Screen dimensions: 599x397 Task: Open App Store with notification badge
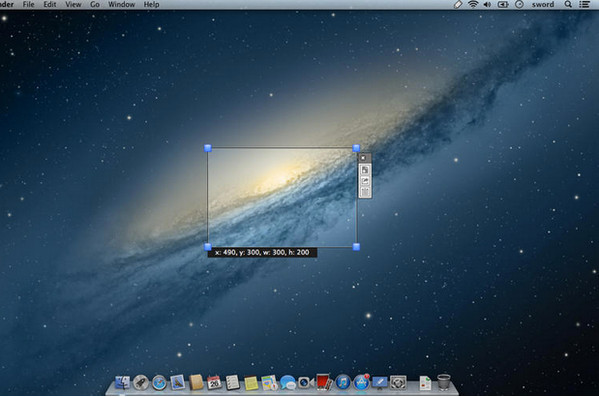pyautogui.click(x=361, y=382)
